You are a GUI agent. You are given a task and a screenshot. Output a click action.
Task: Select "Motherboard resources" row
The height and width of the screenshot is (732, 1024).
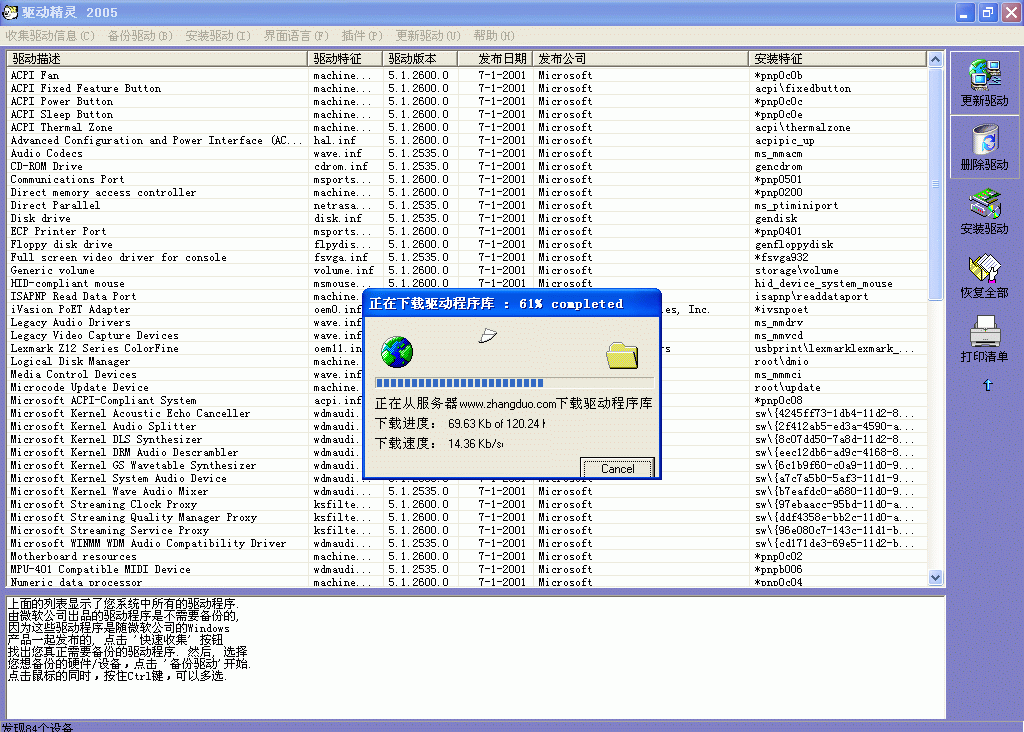coord(467,556)
